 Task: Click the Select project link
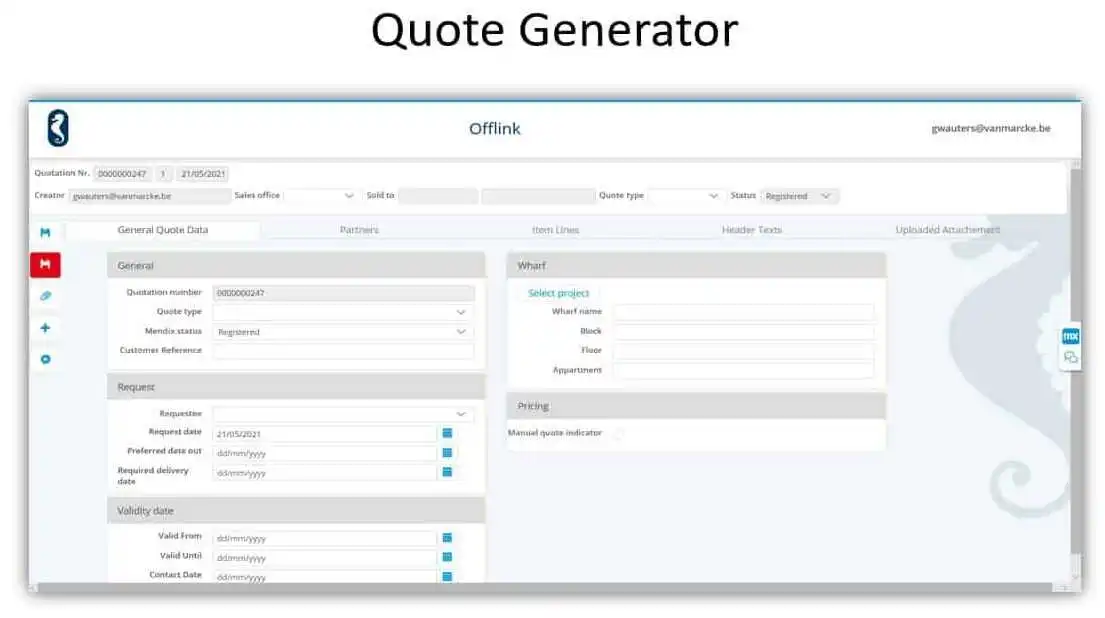click(558, 293)
